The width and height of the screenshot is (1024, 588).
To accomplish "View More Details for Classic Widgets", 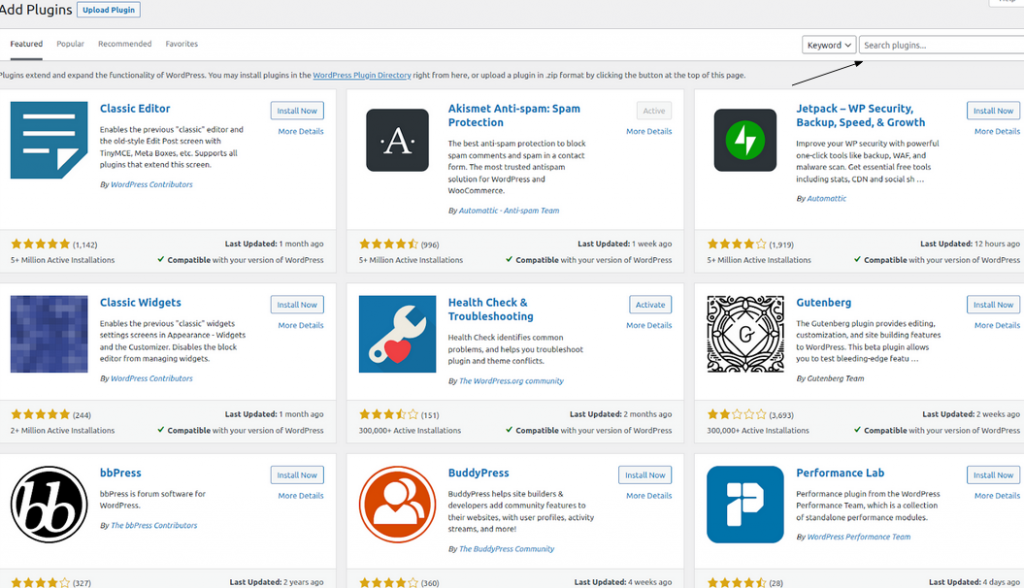I will pos(300,325).
